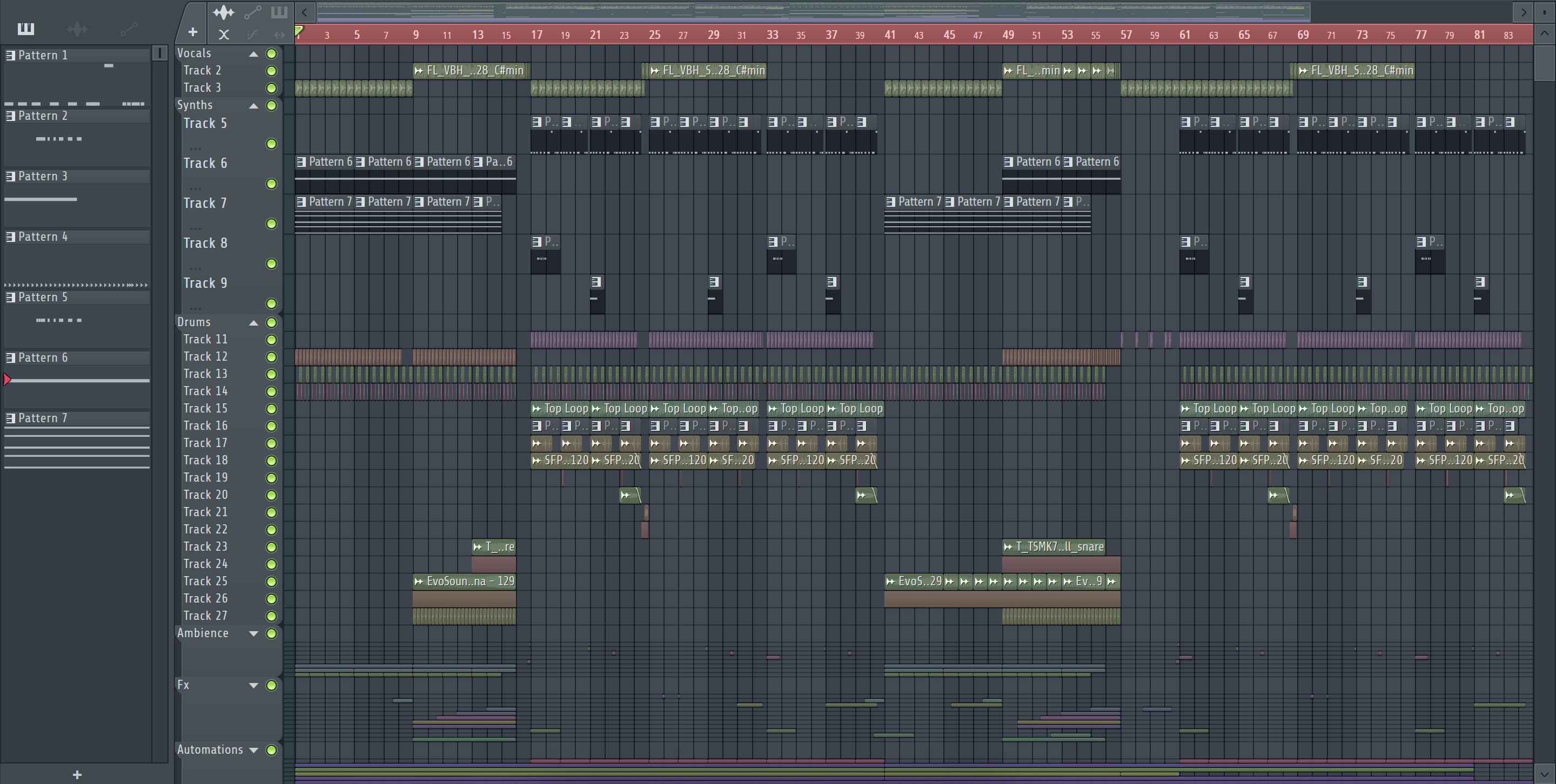Image resolution: width=1556 pixels, height=784 pixels.
Task: Add a new playlist track with plus
Action: pos(193,32)
